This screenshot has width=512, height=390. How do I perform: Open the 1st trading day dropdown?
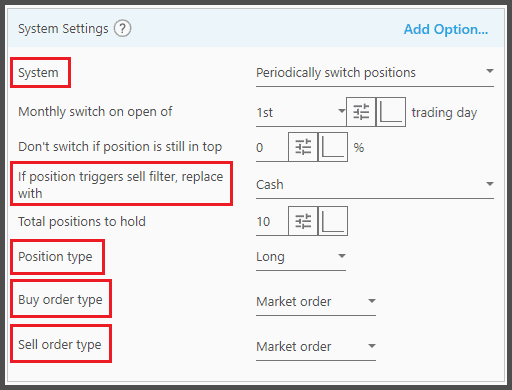(x=301, y=112)
